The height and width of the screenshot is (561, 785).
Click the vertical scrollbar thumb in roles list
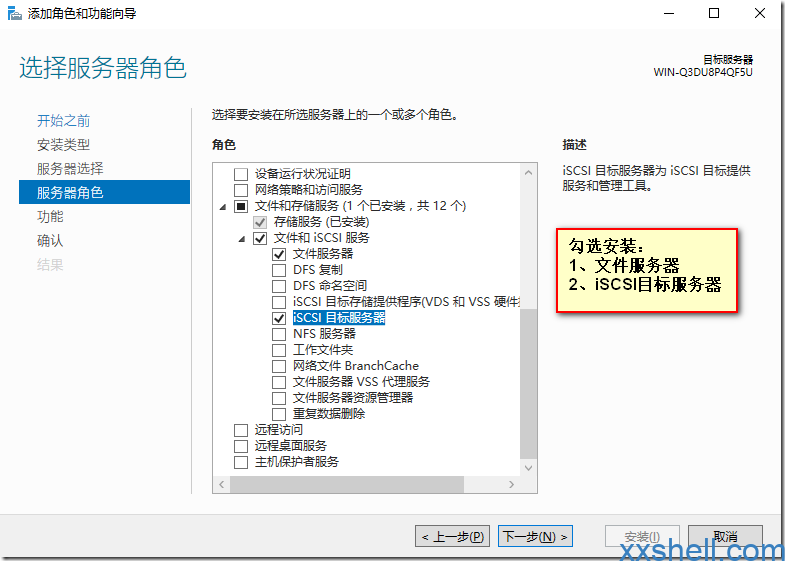click(528, 383)
